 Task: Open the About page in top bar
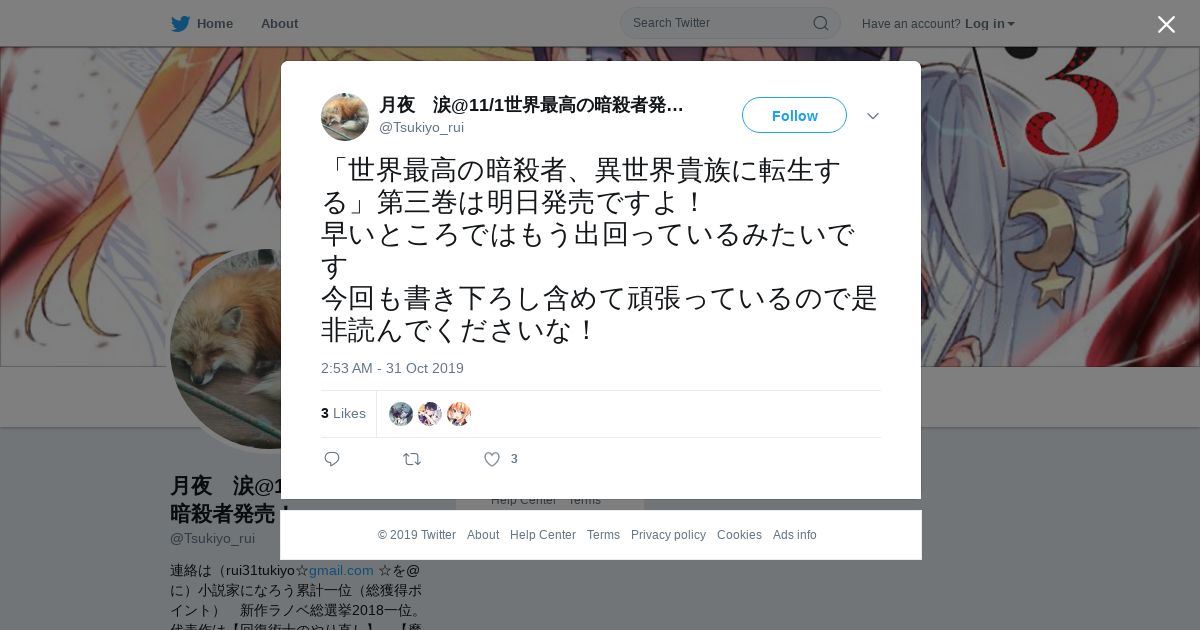pyautogui.click(x=279, y=23)
